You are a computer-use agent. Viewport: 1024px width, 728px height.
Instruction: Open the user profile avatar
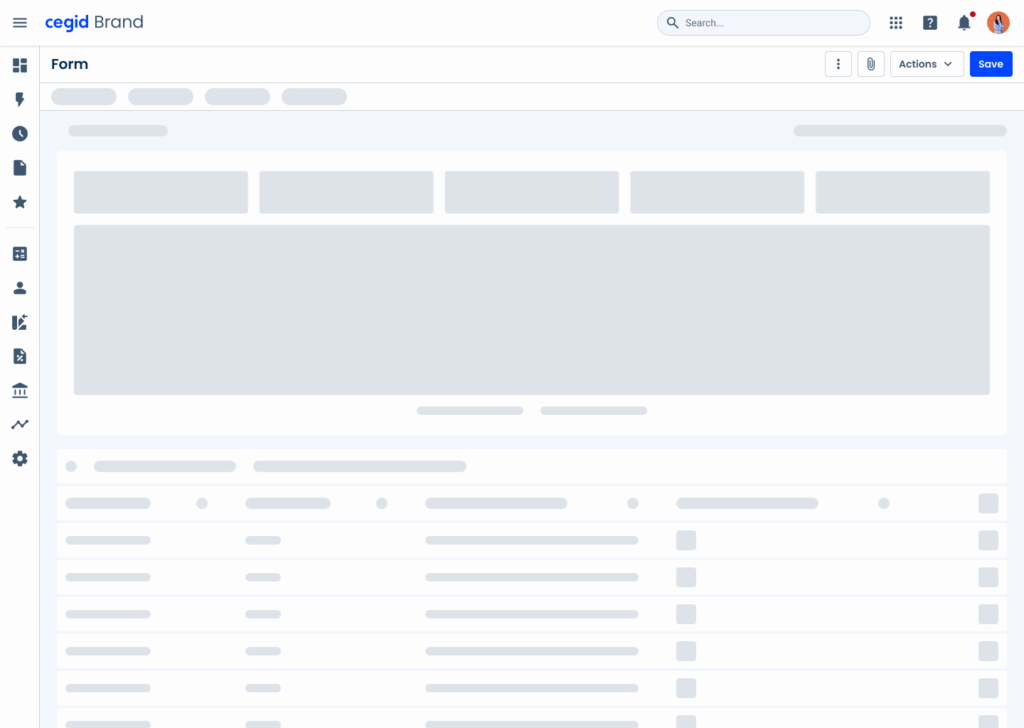pyautogui.click(x=998, y=23)
